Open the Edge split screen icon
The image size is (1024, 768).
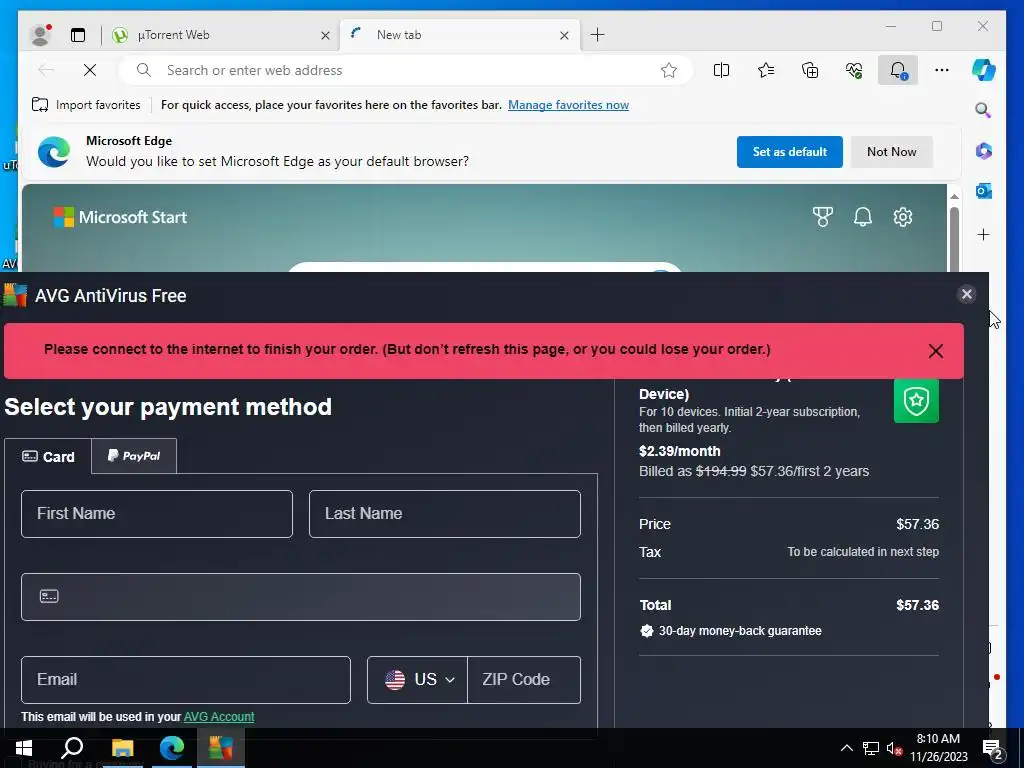722,70
